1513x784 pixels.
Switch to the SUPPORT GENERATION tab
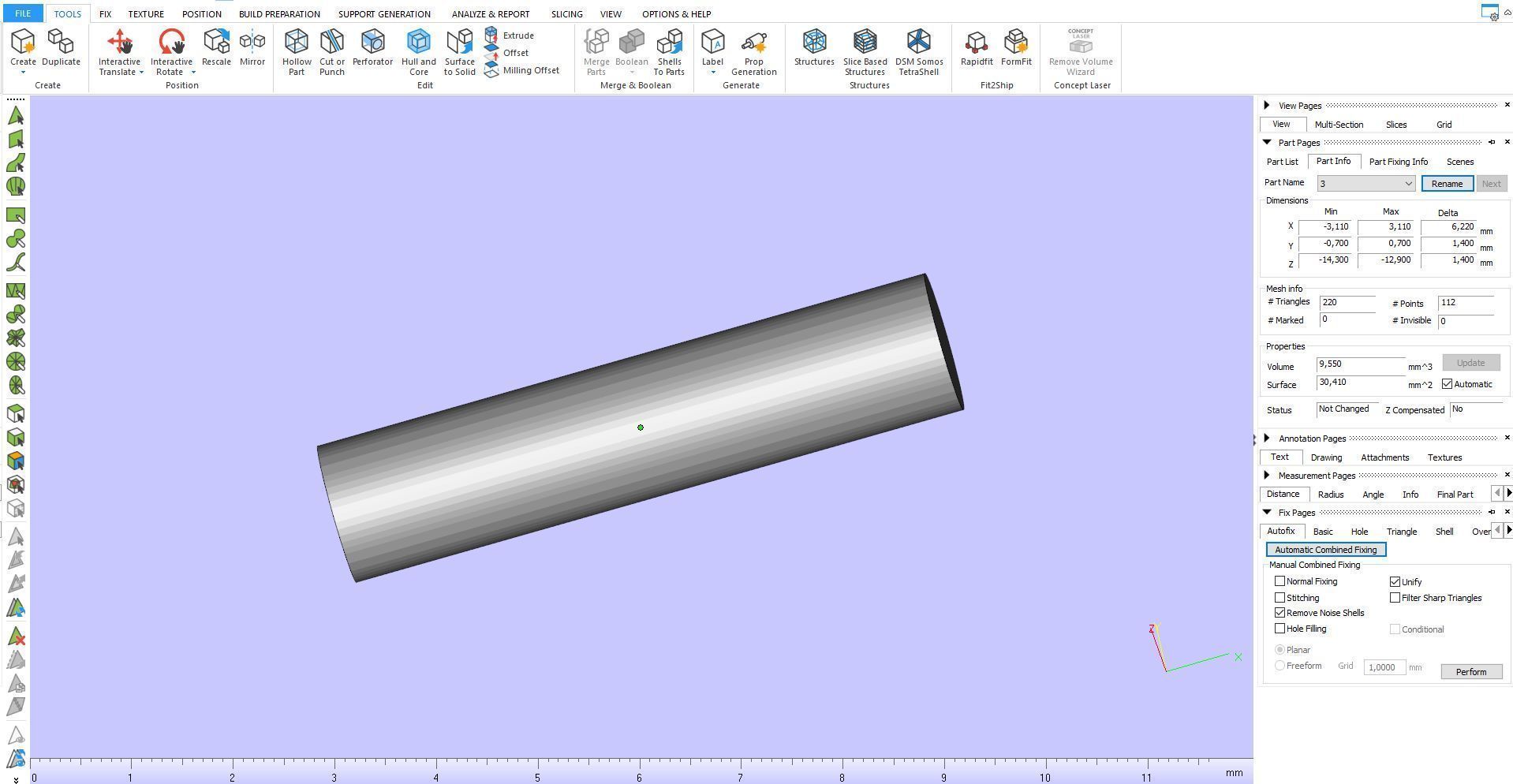pyautogui.click(x=384, y=14)
